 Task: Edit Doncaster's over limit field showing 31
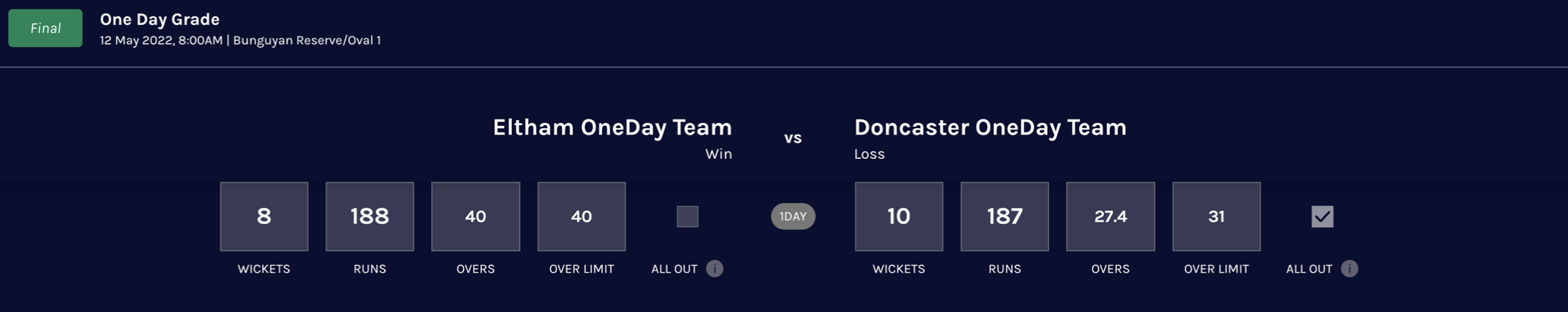pyautogui.click(x=1216, y=216)
